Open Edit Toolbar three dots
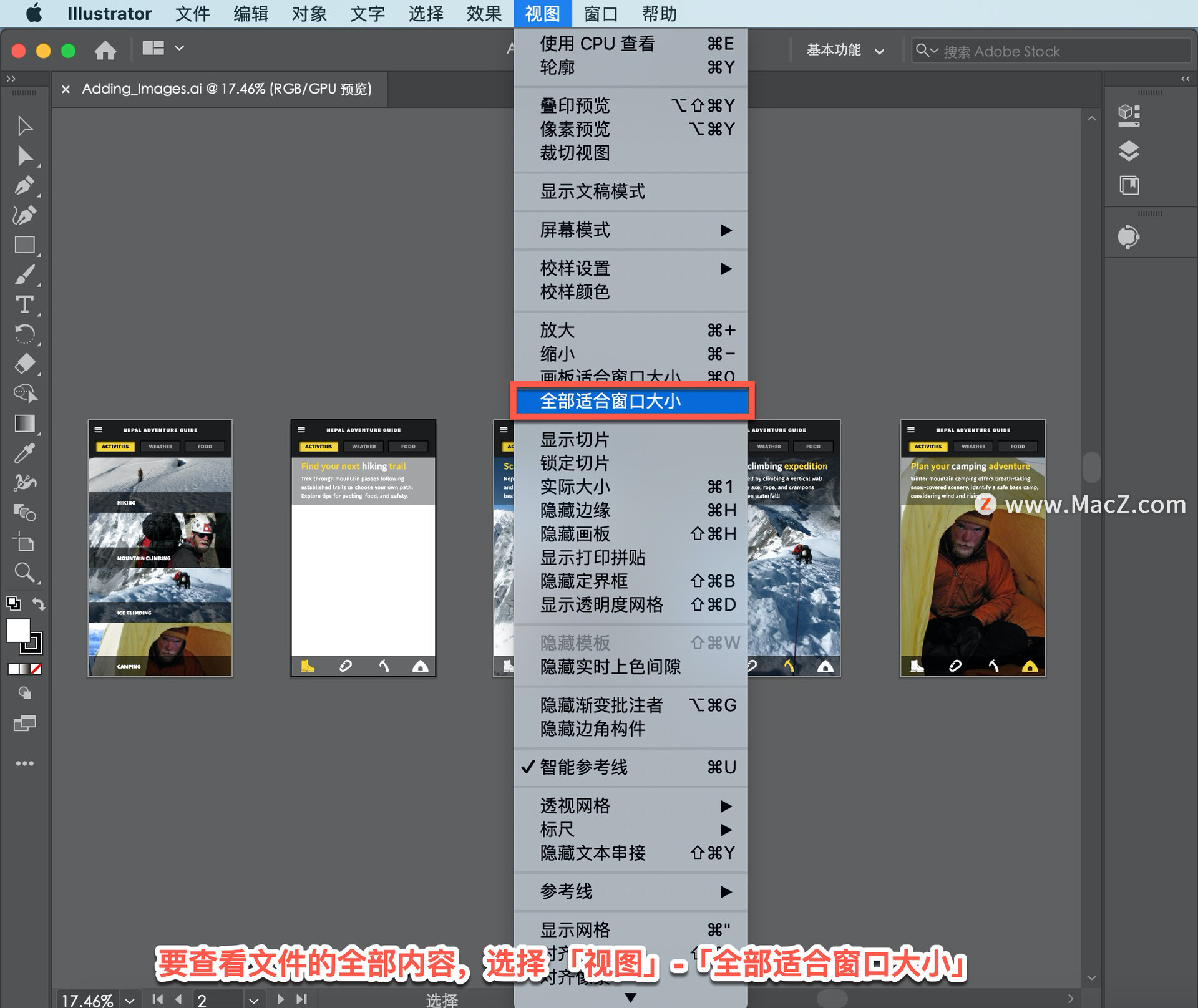 25,763
